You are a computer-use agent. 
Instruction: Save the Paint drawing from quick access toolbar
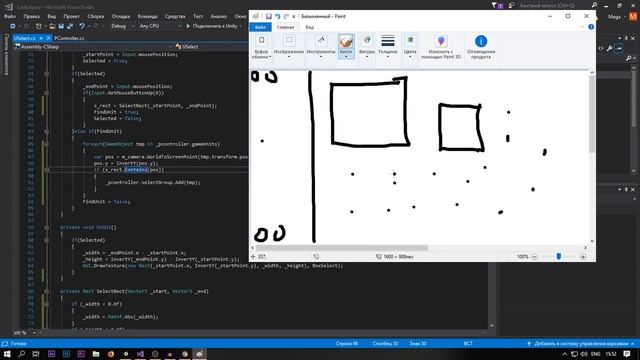pos(269,16)
